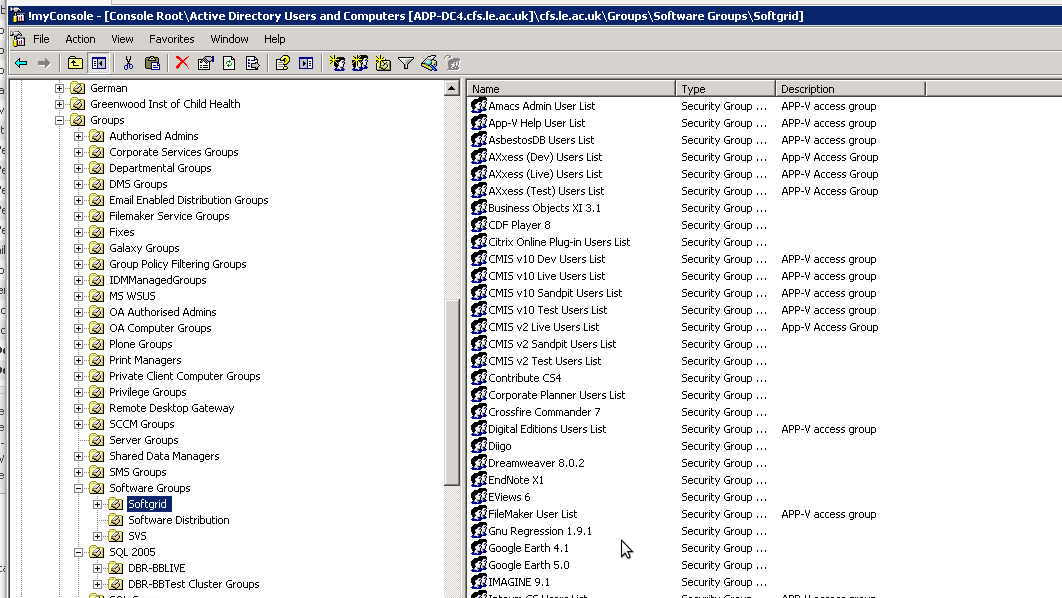Click the Forward arrow toolbar button
The image size is (1062, 598).
click(x=44, y=63)
